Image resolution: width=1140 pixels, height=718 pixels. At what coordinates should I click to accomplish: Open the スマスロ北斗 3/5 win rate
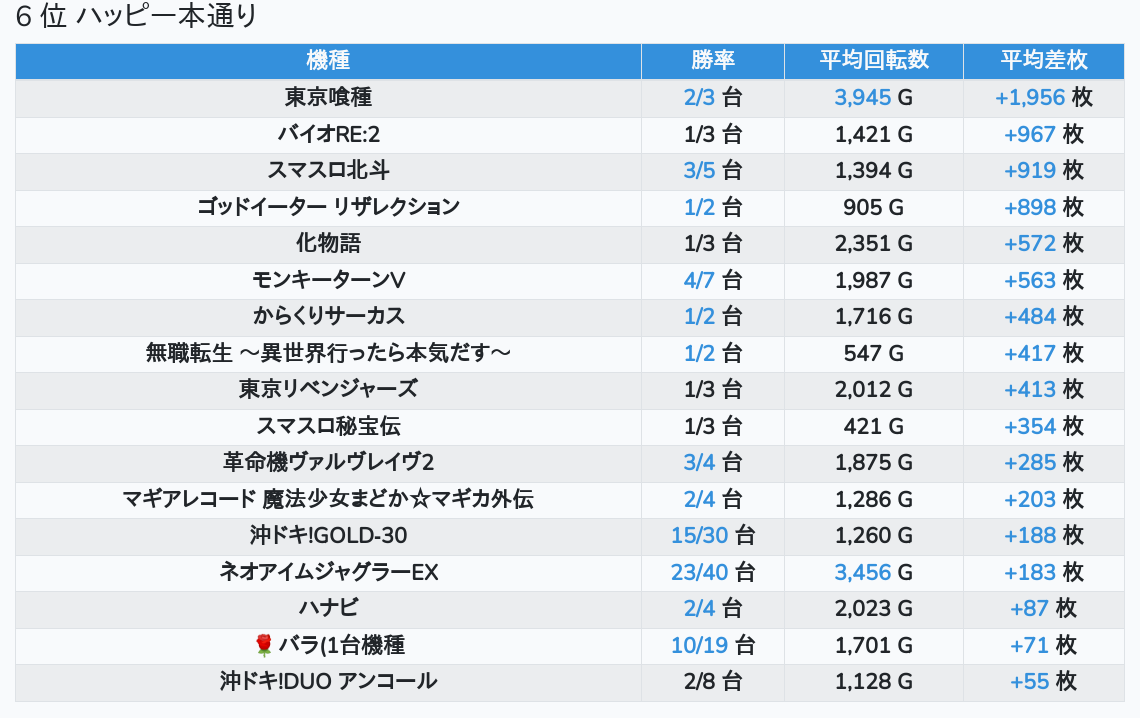(700, 171)
